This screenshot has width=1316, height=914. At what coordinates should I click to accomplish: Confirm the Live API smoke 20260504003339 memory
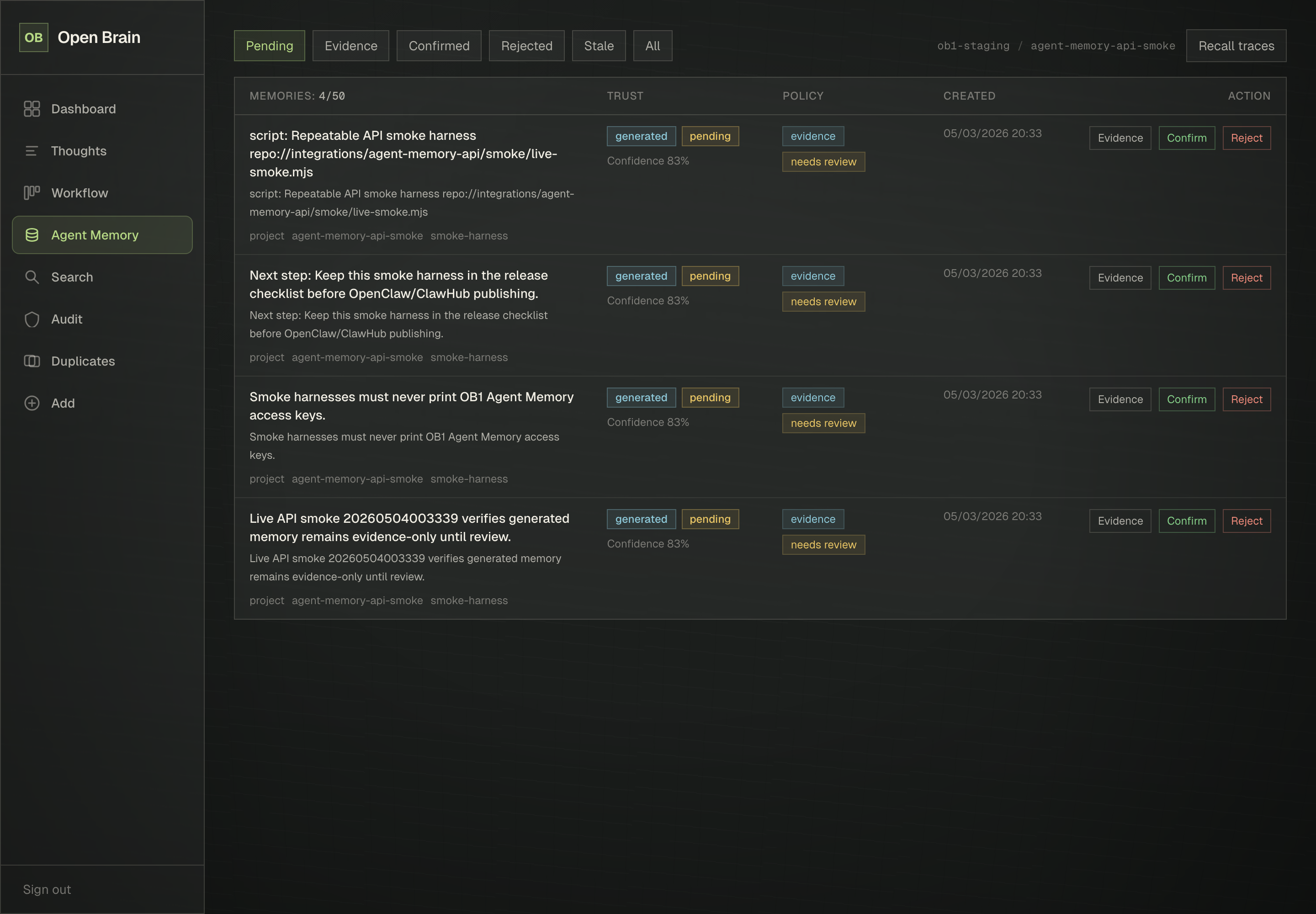1186,521
